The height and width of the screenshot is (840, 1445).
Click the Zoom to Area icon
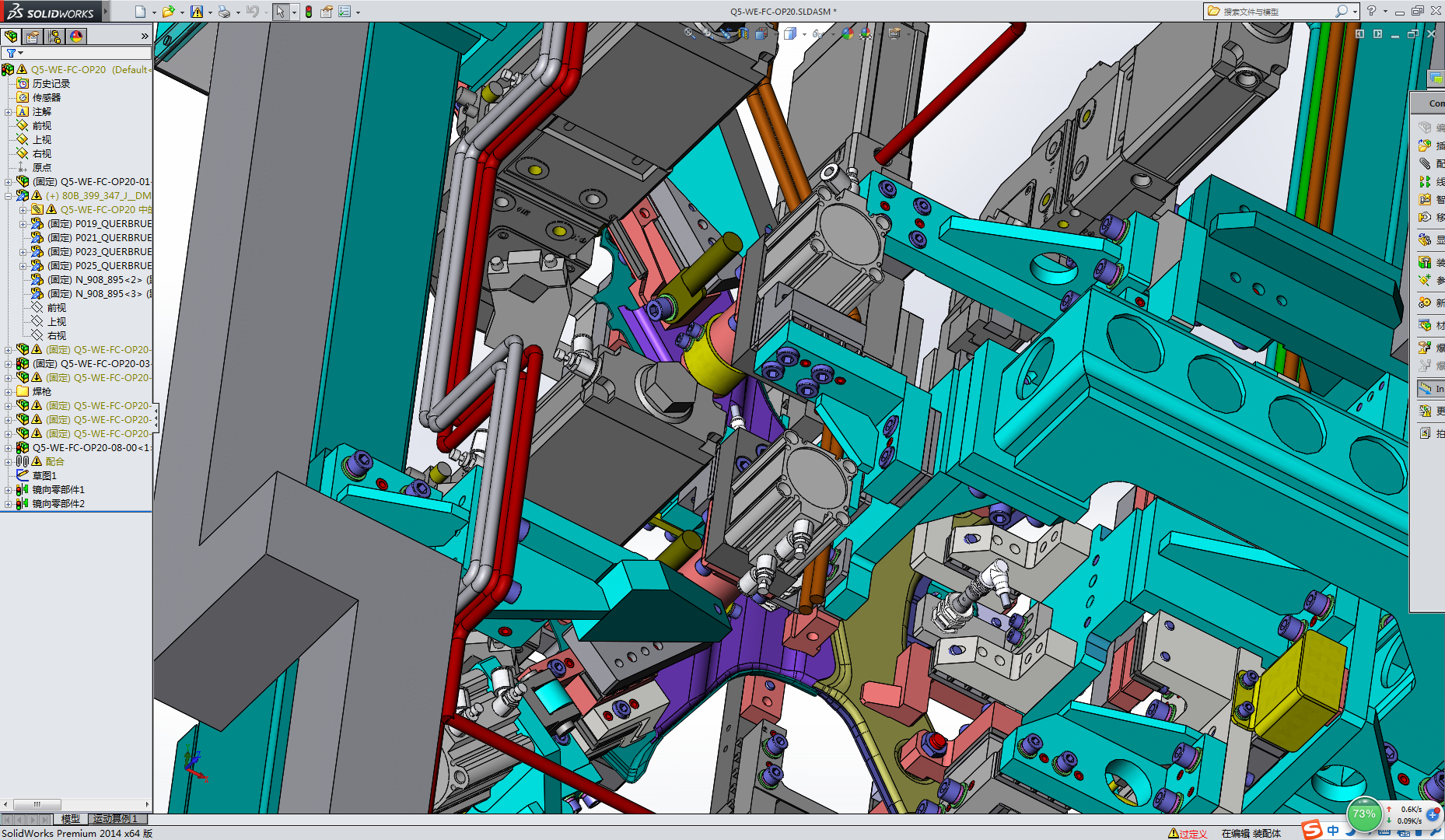(707, 33)
